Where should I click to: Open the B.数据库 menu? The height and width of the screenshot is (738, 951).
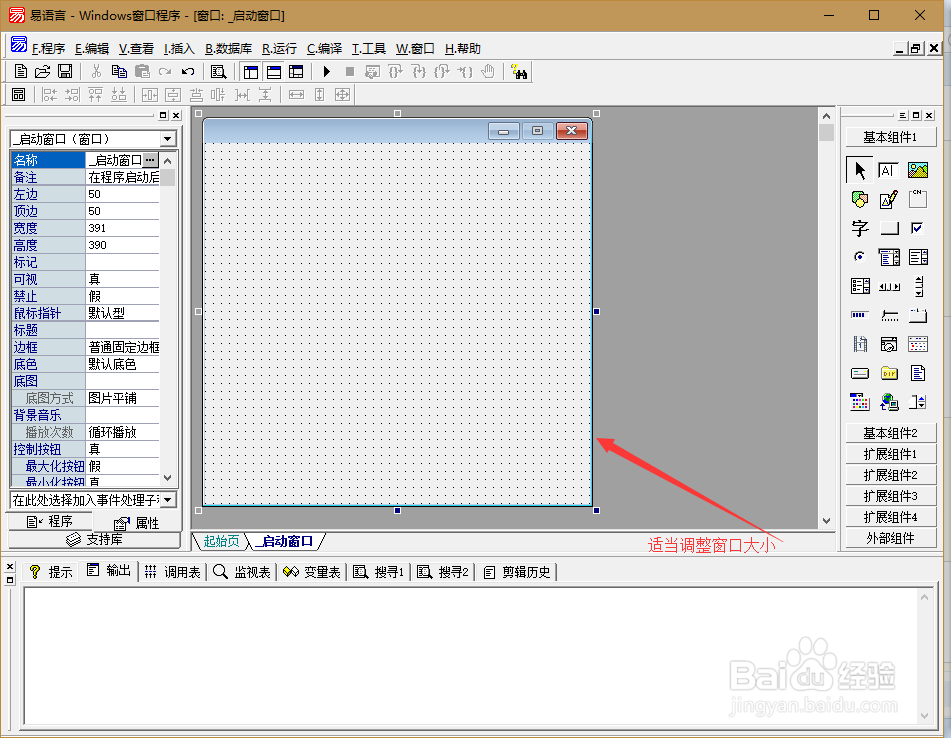point(228,49)
